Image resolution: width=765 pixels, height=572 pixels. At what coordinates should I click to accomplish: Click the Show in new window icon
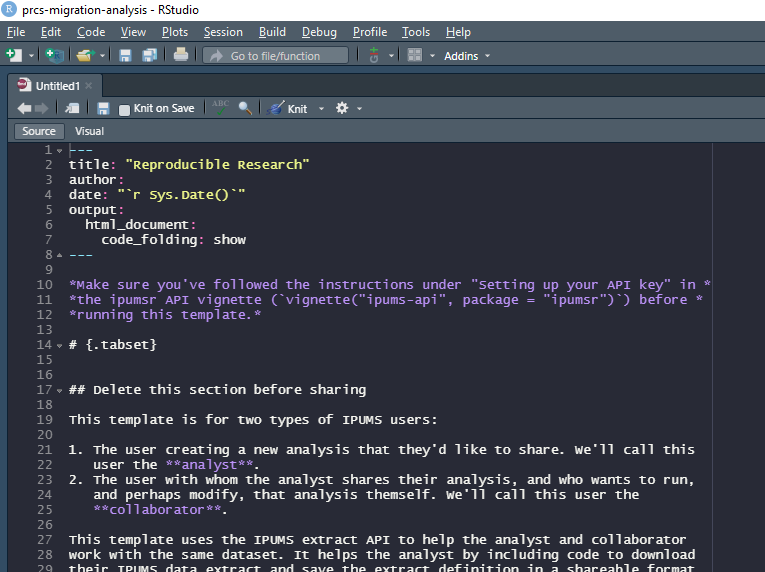72,108
